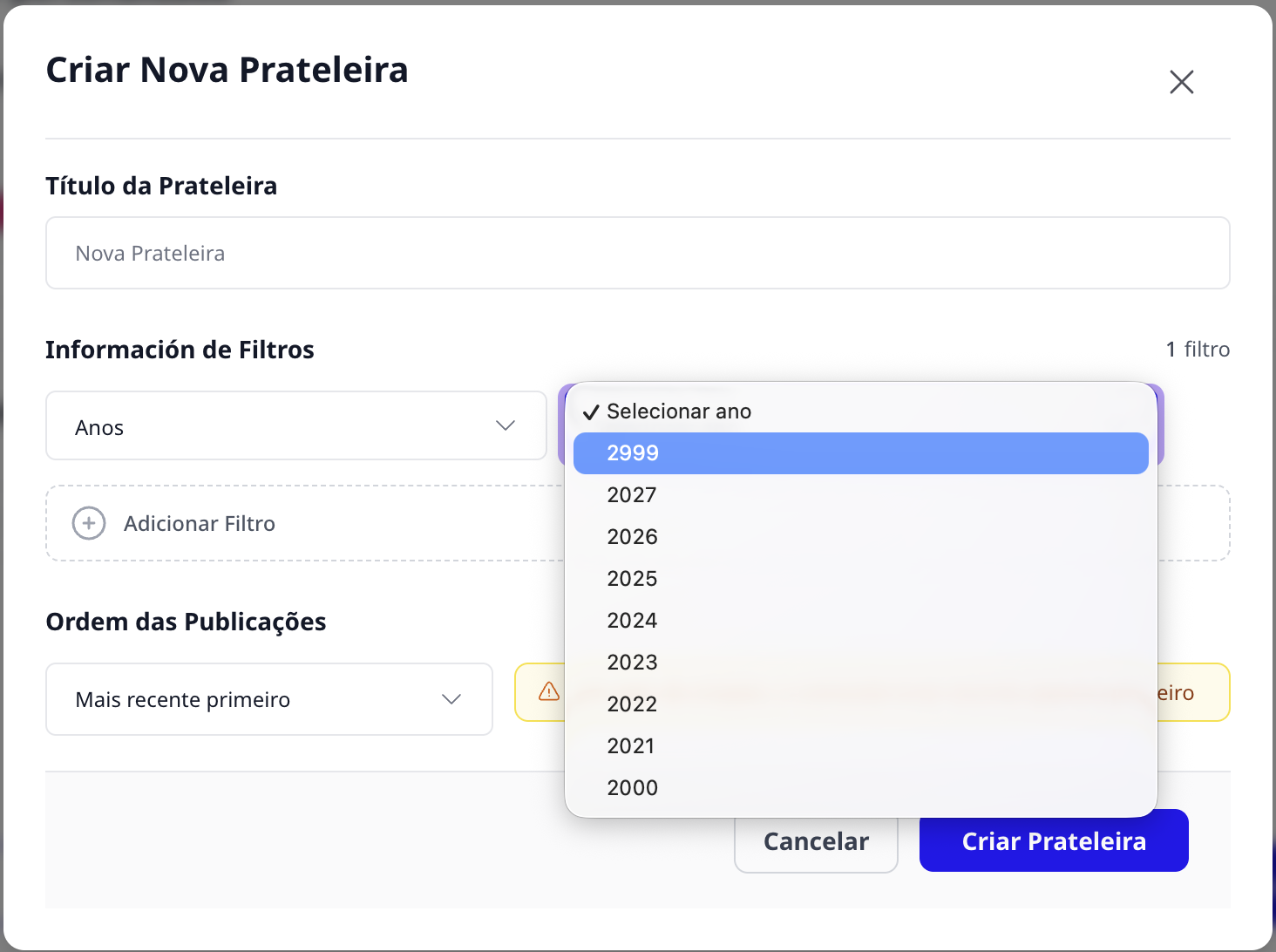Open the Anos filter type dropdown

(296, 425)
